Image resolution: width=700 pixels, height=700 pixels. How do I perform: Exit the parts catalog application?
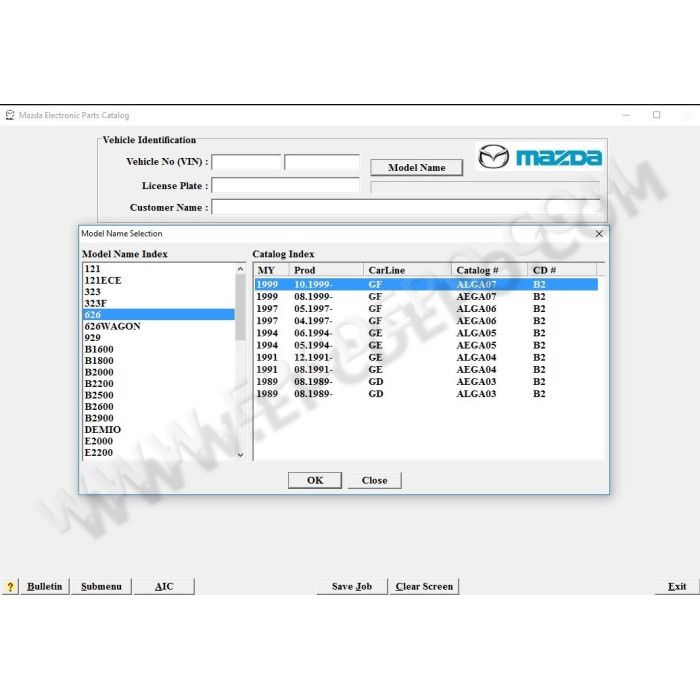point(677,587)
